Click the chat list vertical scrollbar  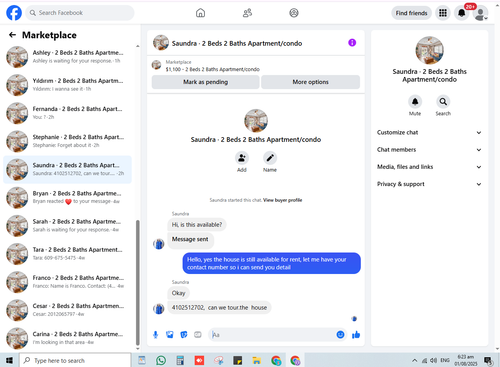tap(138, 283)
